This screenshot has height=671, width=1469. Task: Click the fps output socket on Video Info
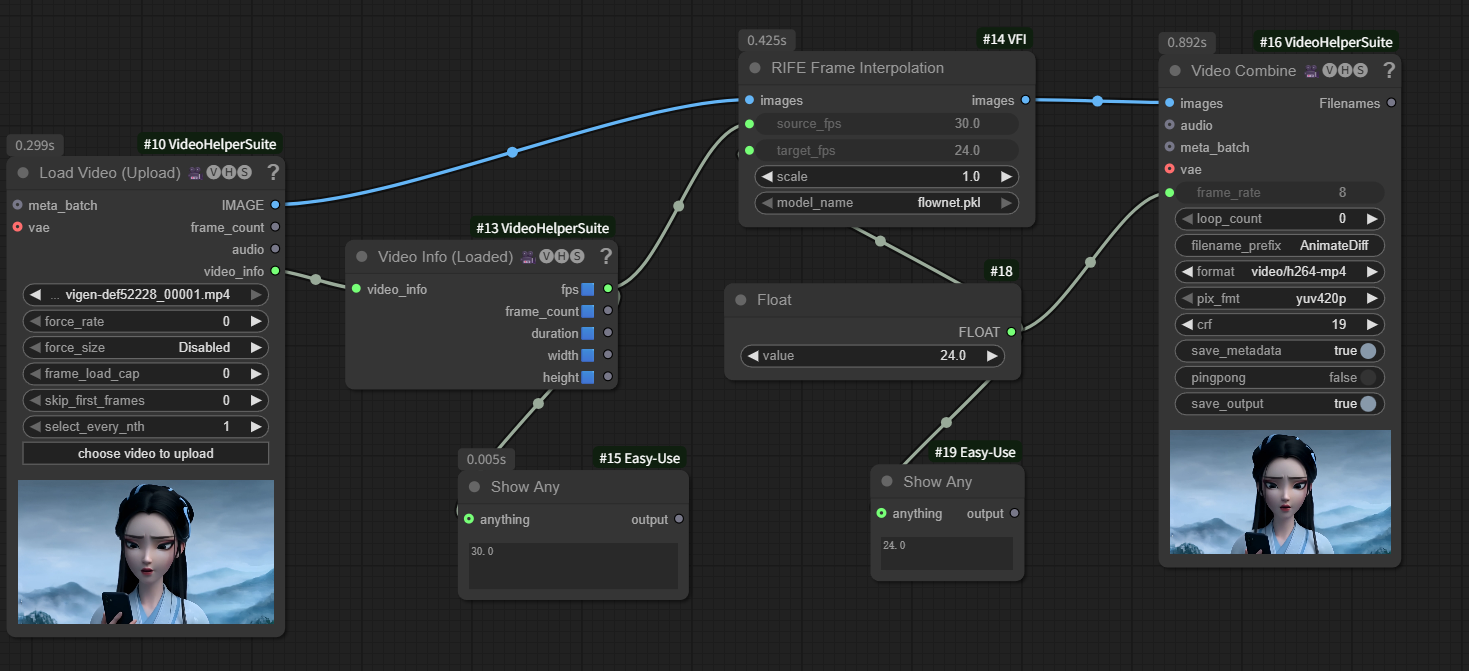(x=608, y=289)
